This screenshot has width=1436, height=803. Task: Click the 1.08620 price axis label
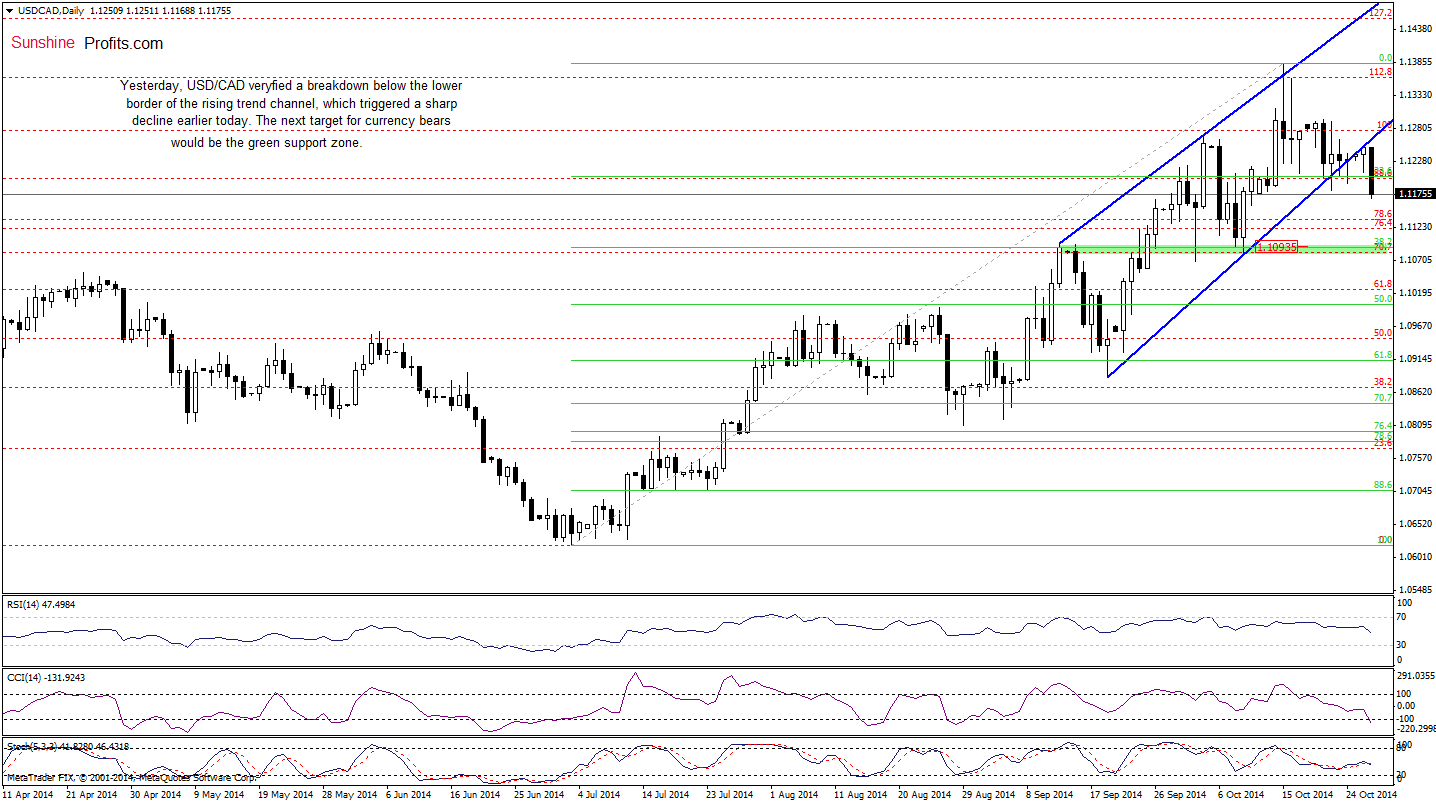pyautogui.click(x=1415, y=392)
